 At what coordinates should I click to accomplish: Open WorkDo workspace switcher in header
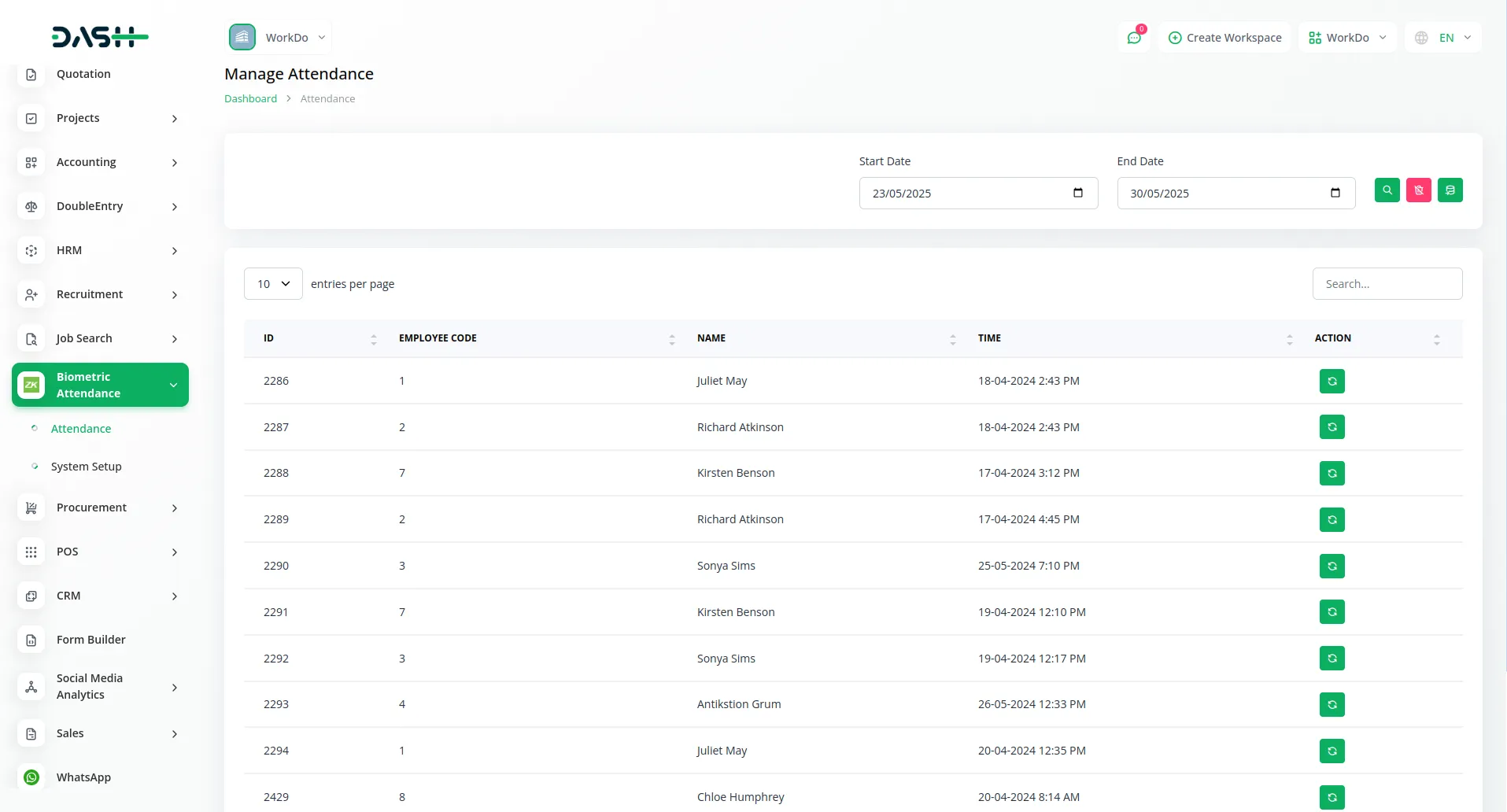pos(1347,38)
